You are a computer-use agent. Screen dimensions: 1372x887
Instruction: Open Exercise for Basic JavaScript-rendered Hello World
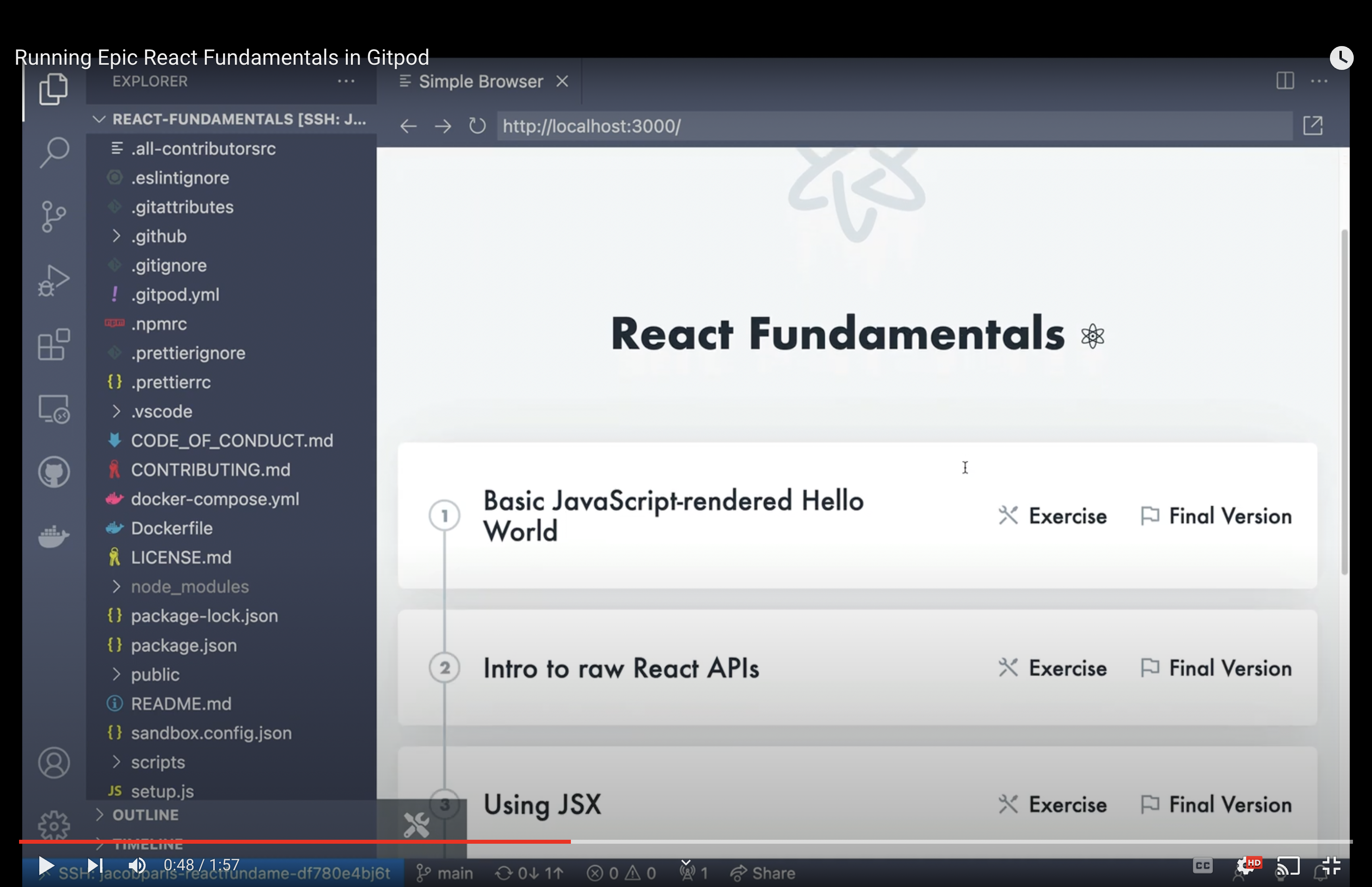tap(1052, 515)
